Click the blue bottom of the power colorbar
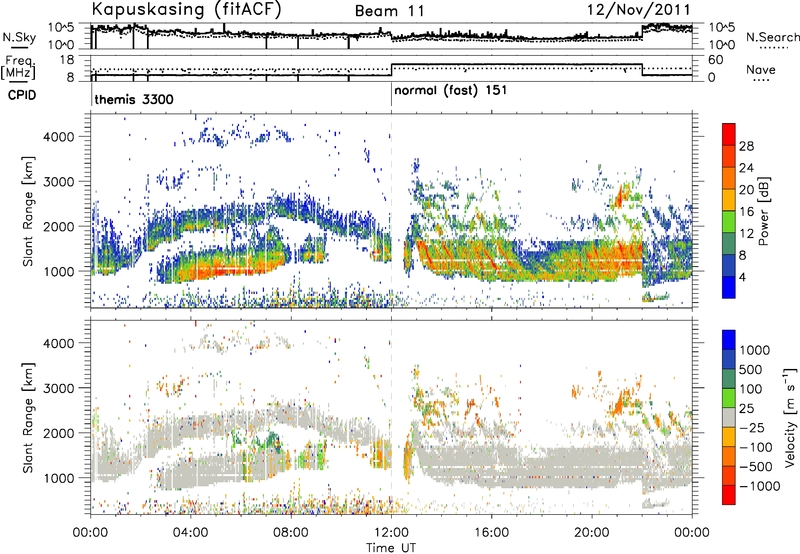800x554 pixels. point(729,288)
